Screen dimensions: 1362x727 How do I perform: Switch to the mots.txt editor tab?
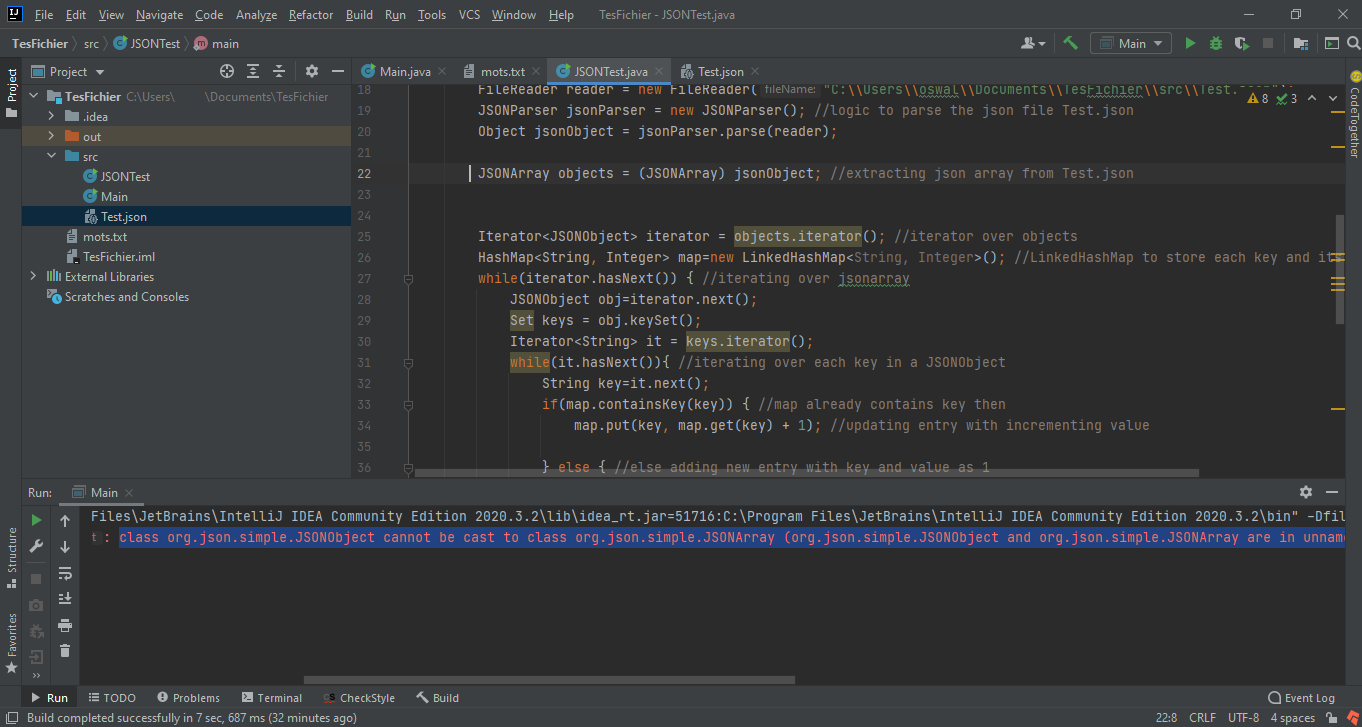[504, 71]
